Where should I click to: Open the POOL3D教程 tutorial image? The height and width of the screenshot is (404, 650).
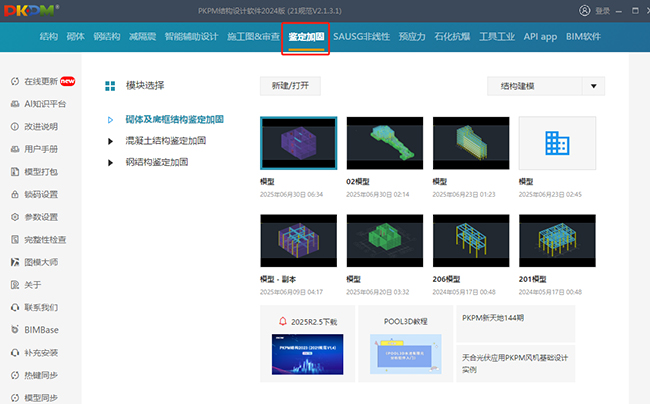coord(405,354)
